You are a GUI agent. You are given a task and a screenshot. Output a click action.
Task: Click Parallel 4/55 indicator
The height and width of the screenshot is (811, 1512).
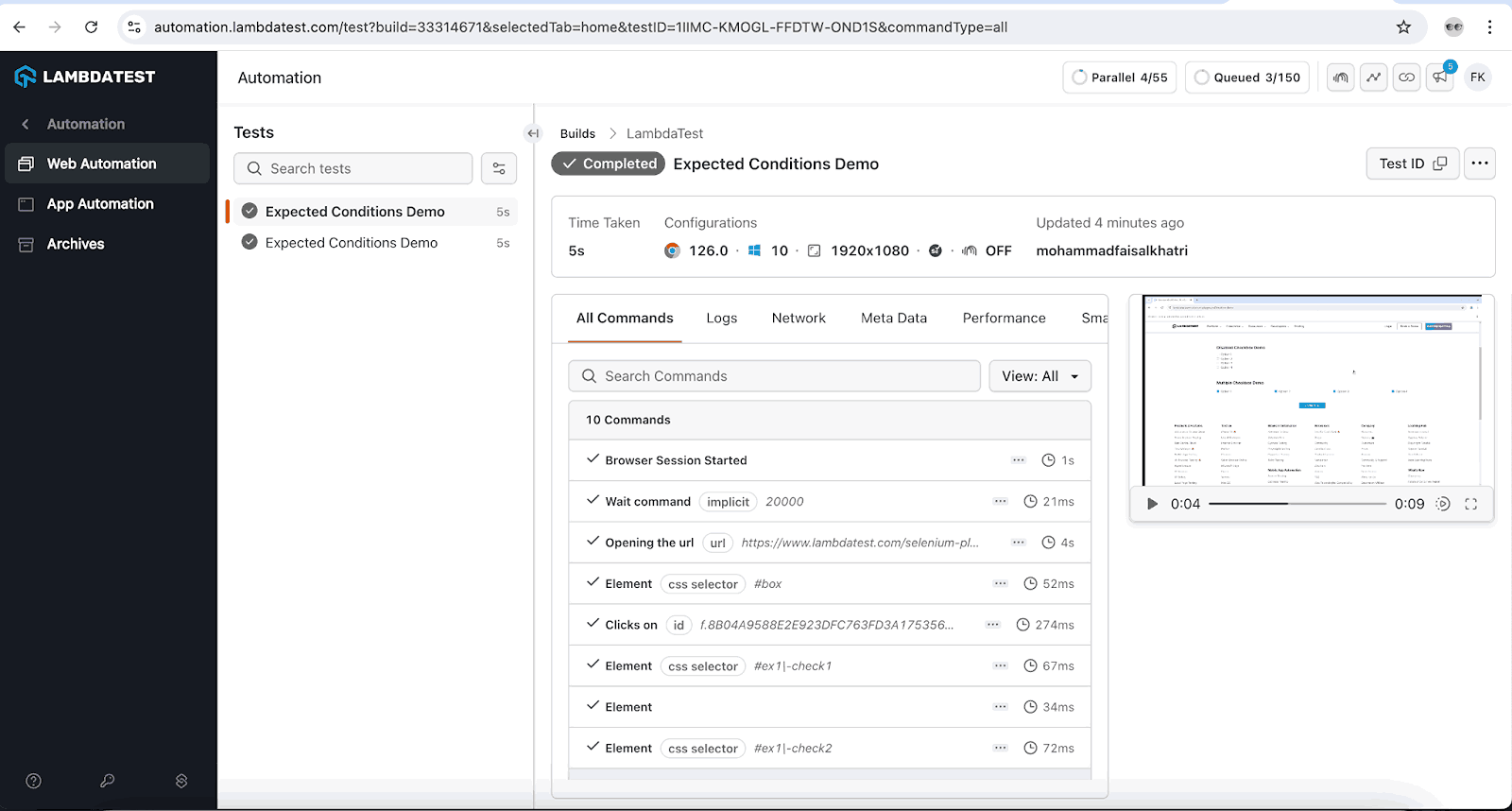click(x=1120, y=78)
